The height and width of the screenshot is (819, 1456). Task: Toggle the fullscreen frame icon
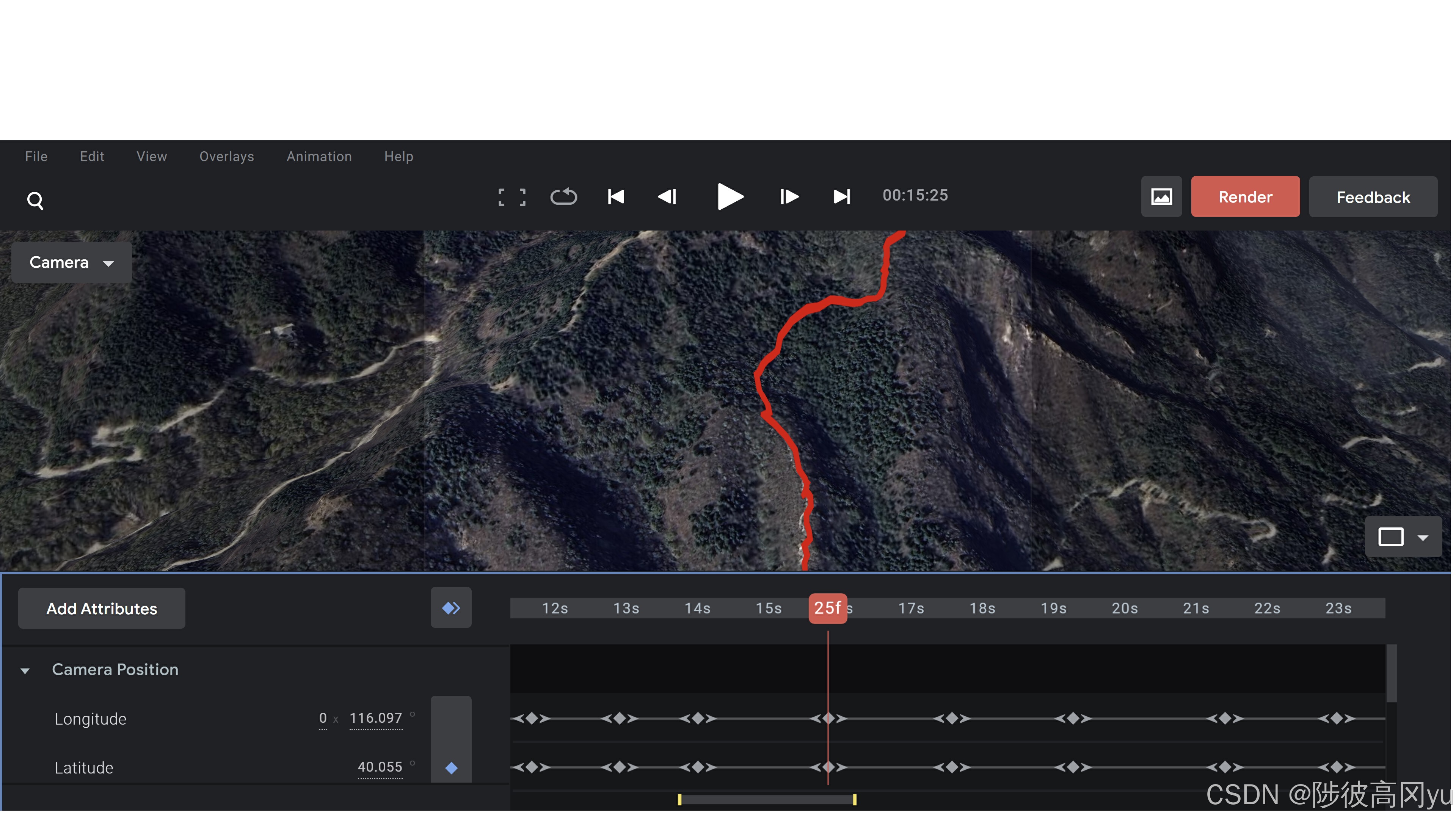[511, 197]
